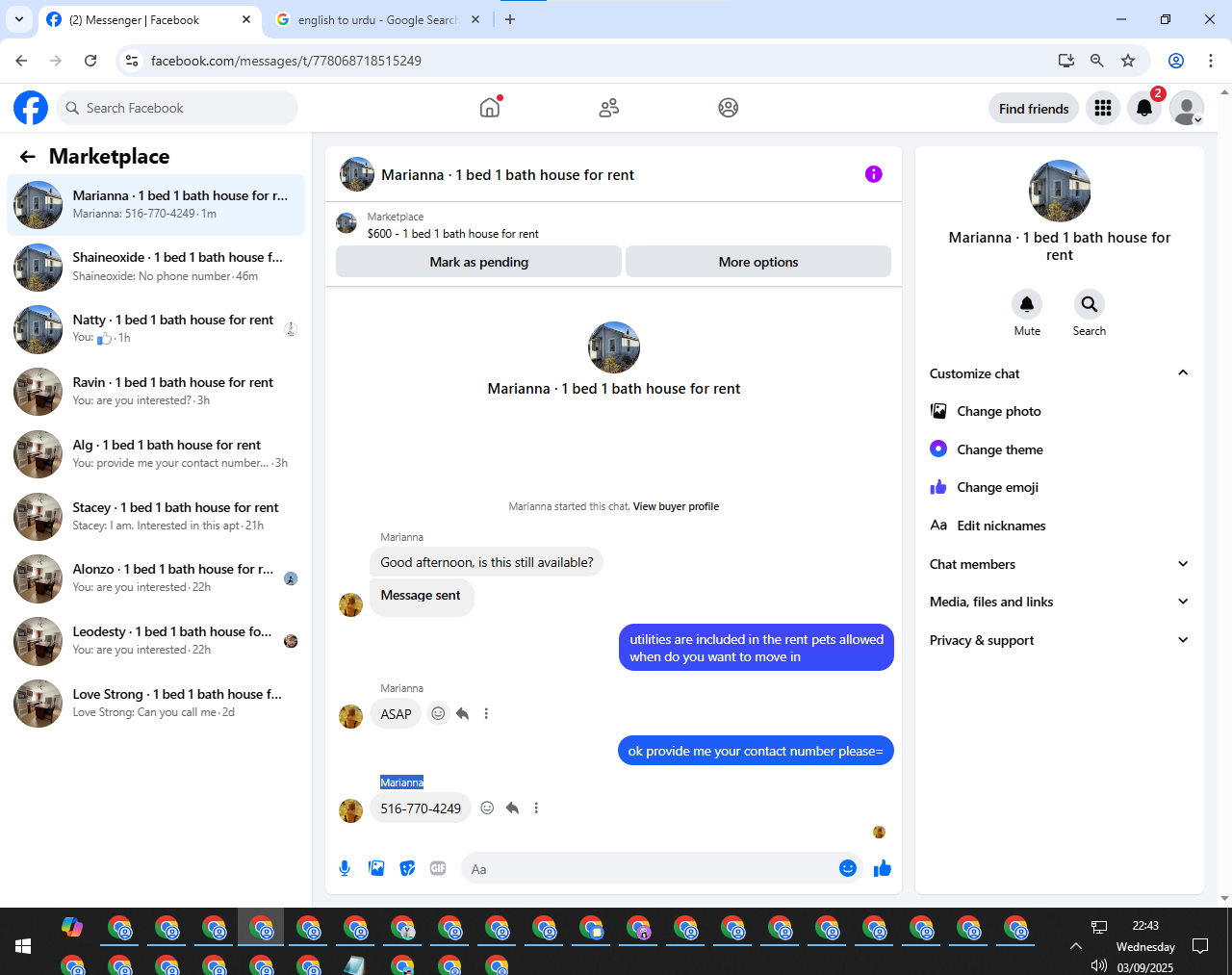Screen dimensions: 1232x975
Task: Choose a GIF with the GIF icon
Action: (438, 868)
